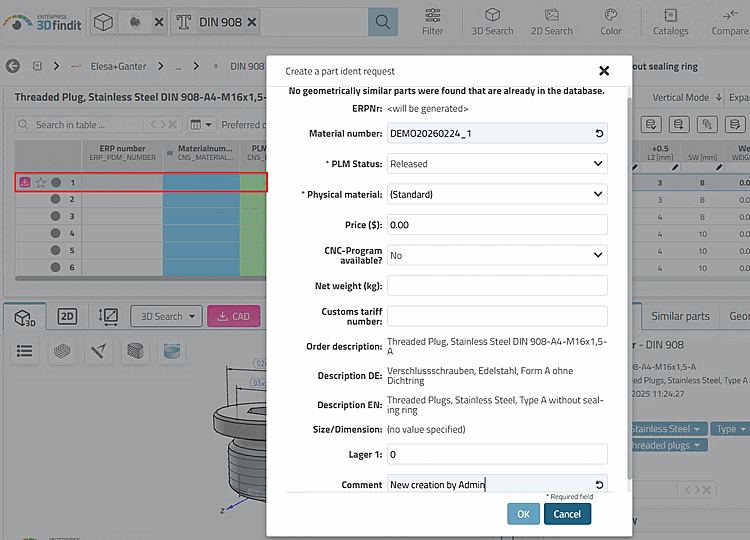Open the dimensions view tab
The height and width of the screenshot is (540, 750).
(108, 317)
